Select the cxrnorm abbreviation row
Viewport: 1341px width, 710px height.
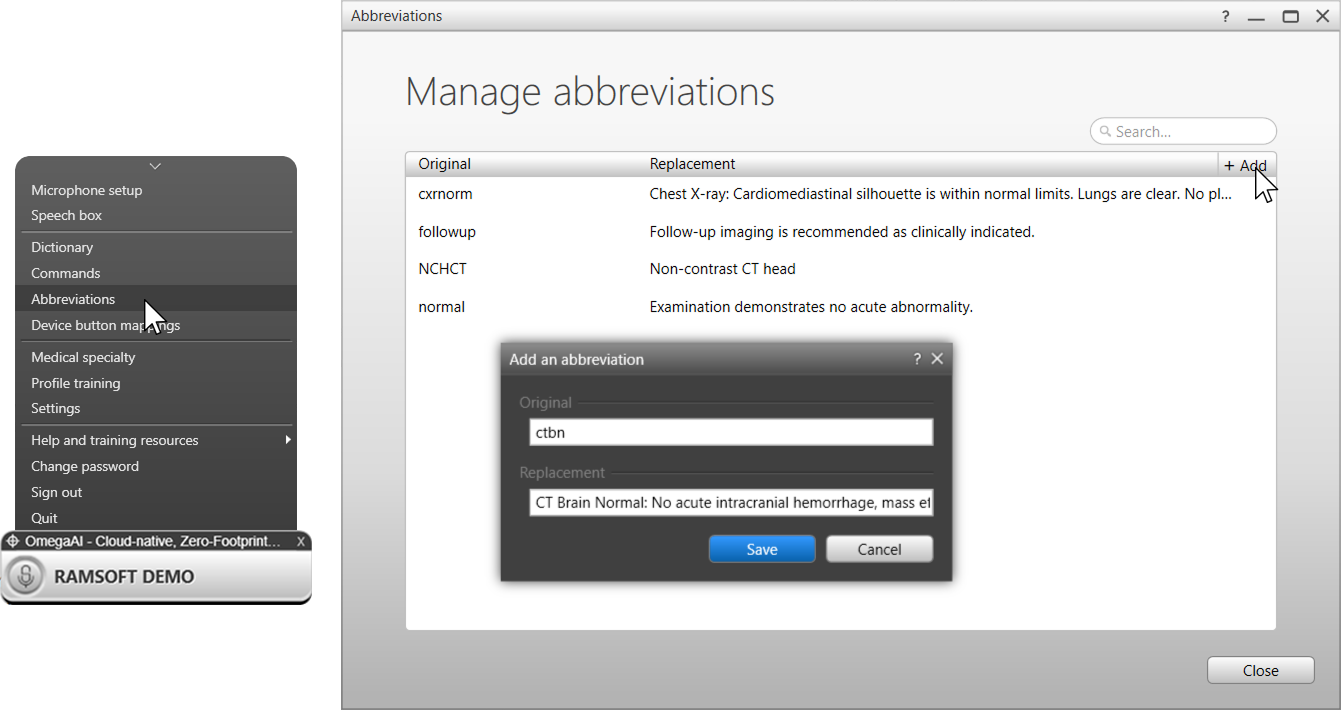pyautogui.click(x=840, y=194)
